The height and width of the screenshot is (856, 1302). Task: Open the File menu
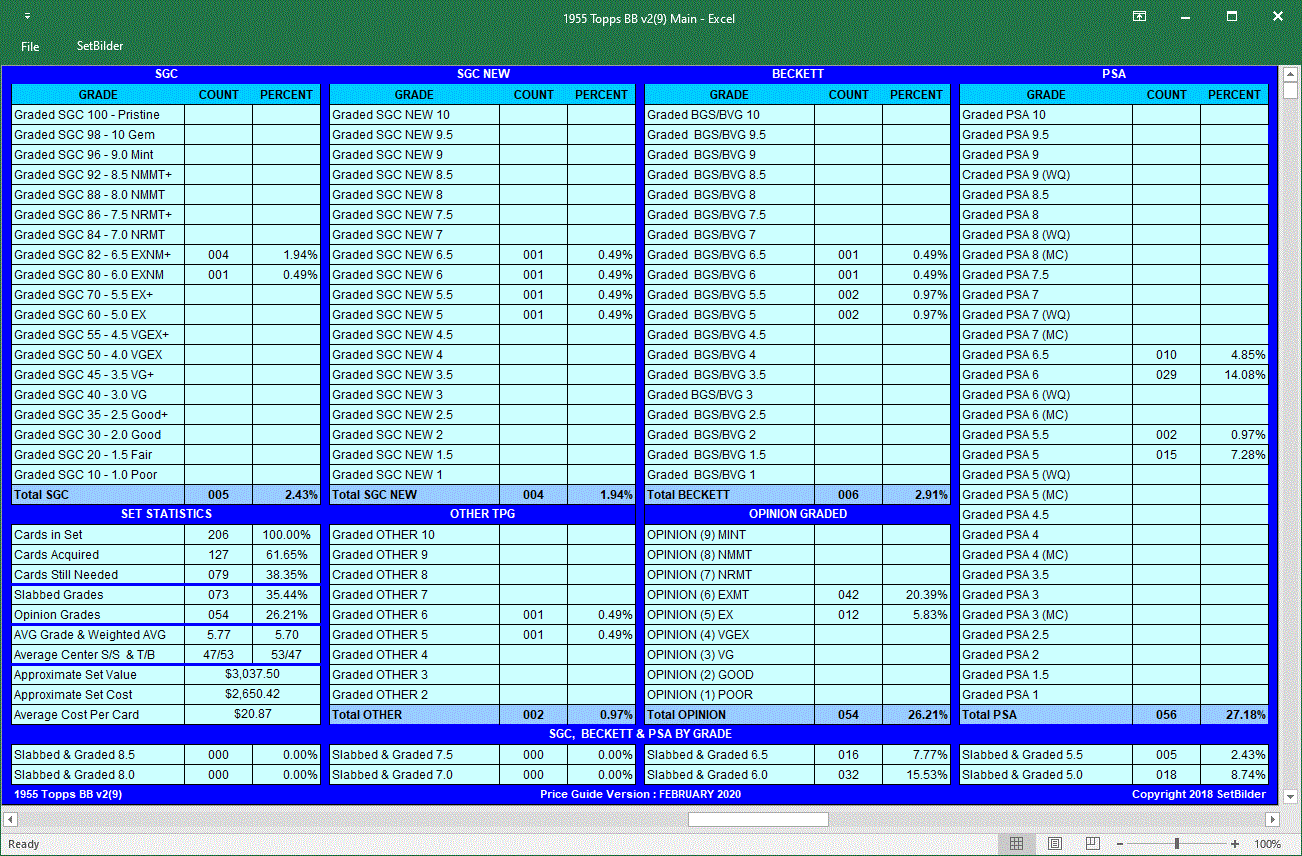(x=30, y=46)
